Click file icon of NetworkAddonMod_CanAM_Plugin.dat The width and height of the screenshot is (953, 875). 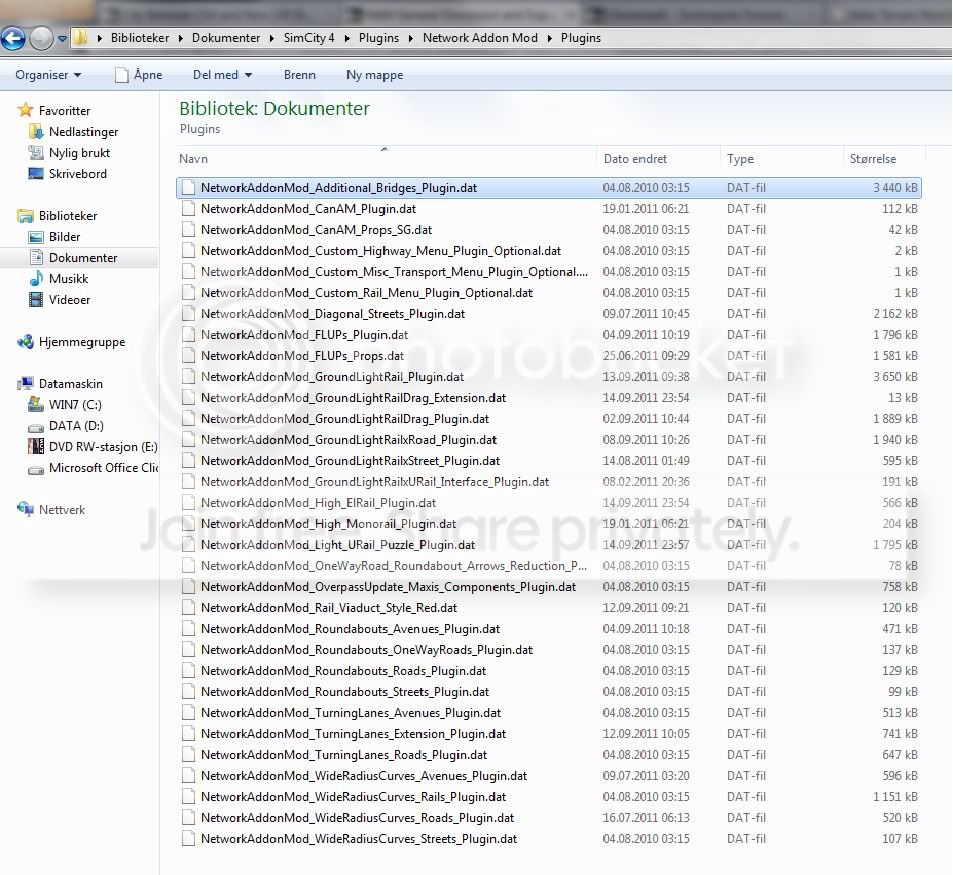(x=188, y=208)
